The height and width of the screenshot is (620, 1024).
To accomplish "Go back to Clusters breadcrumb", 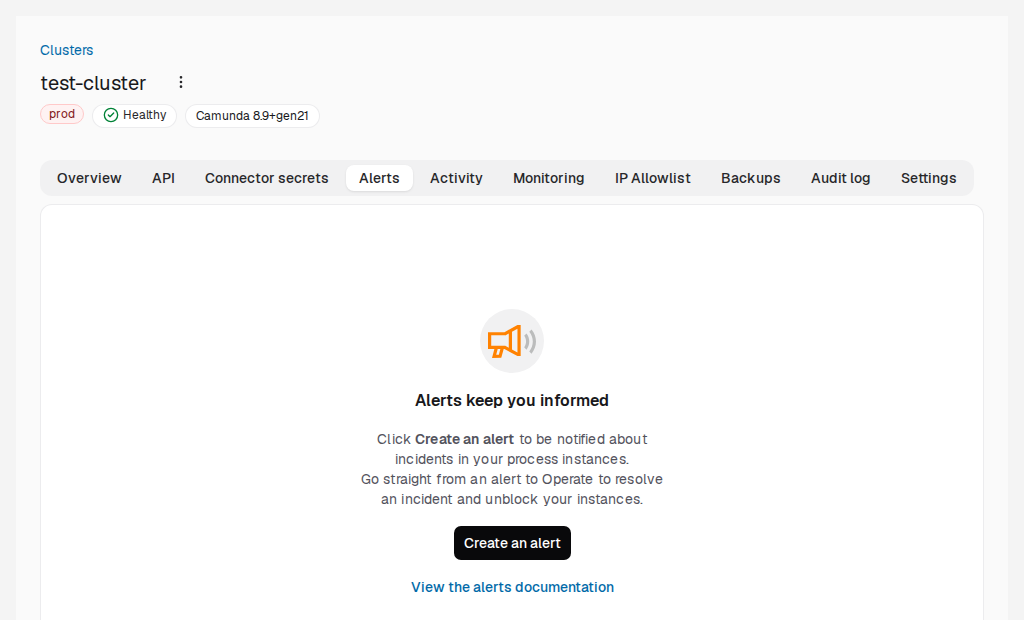I will pyautogui.click(x=67, y=50).
